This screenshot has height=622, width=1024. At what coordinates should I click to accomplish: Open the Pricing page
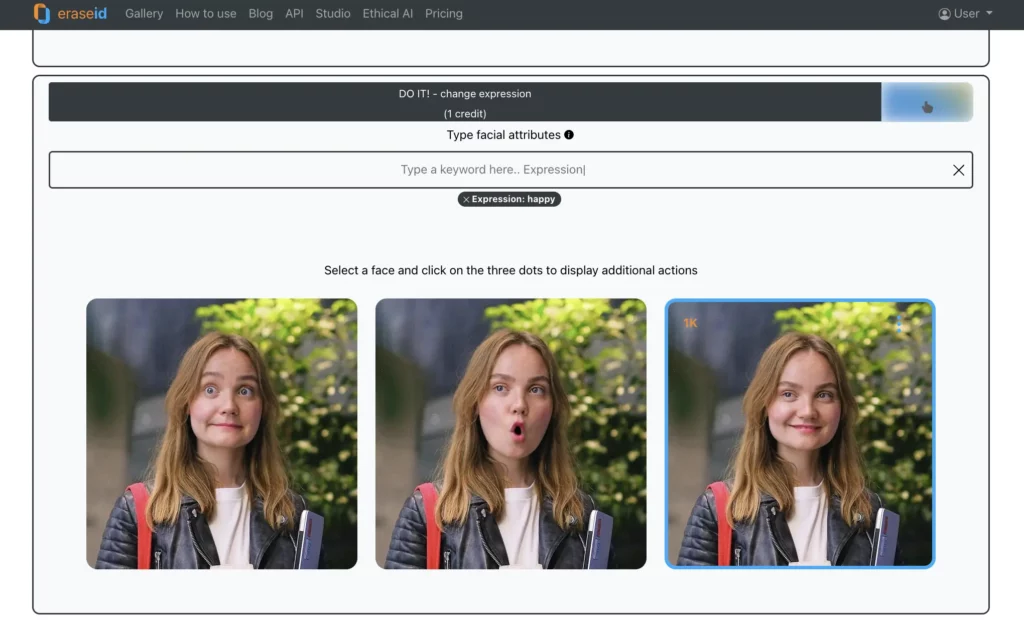(x=444, y=14)
